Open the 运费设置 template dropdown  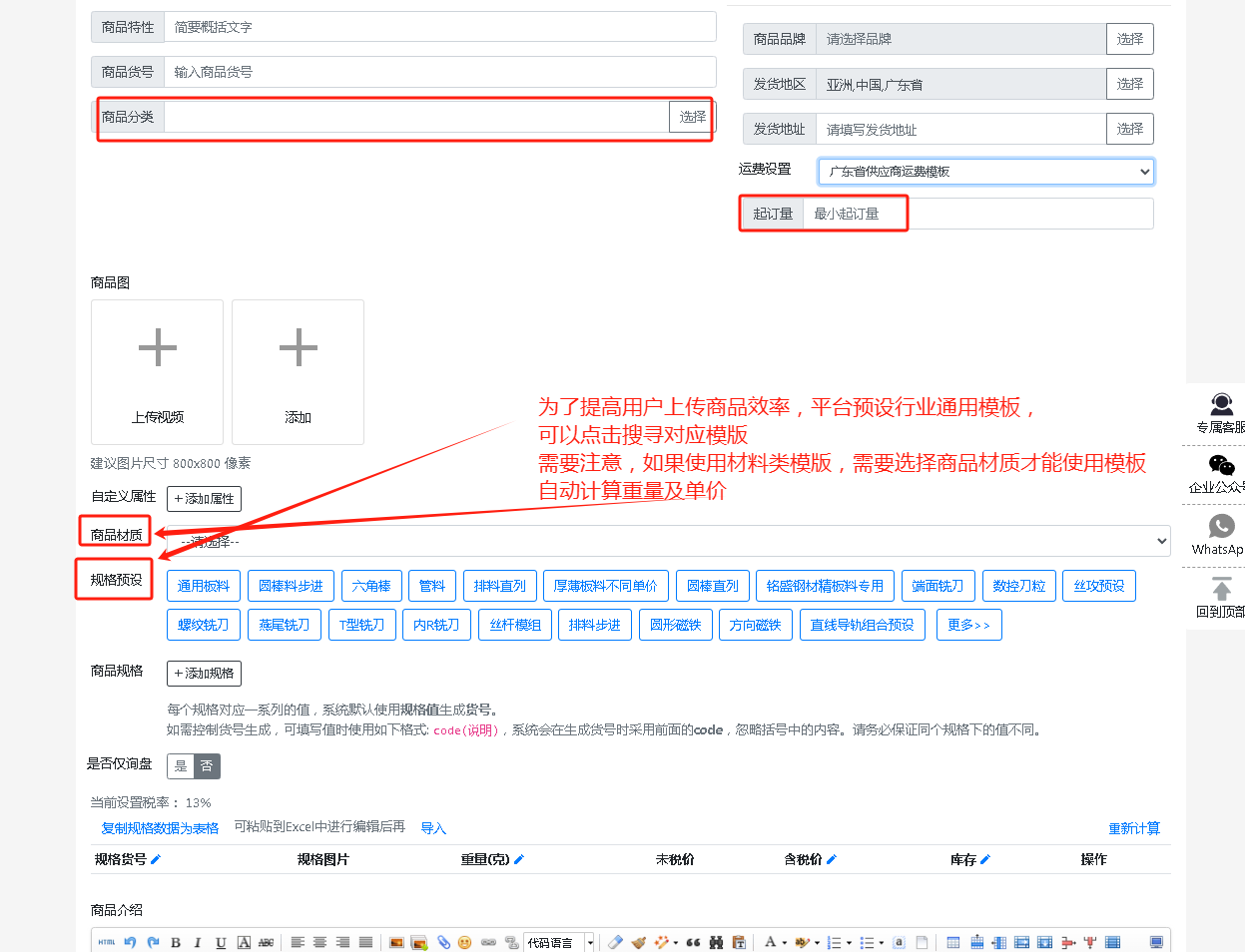tap(986, 172)
